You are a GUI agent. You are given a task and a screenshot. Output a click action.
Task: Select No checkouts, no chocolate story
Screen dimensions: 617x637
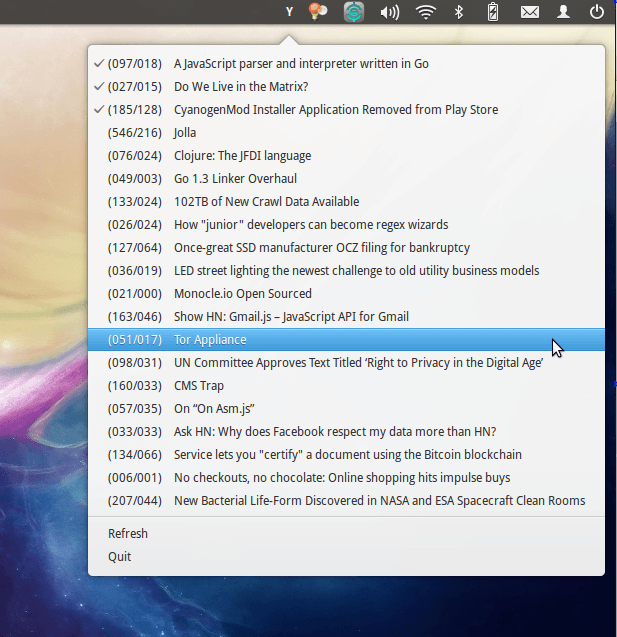[346, 478]
